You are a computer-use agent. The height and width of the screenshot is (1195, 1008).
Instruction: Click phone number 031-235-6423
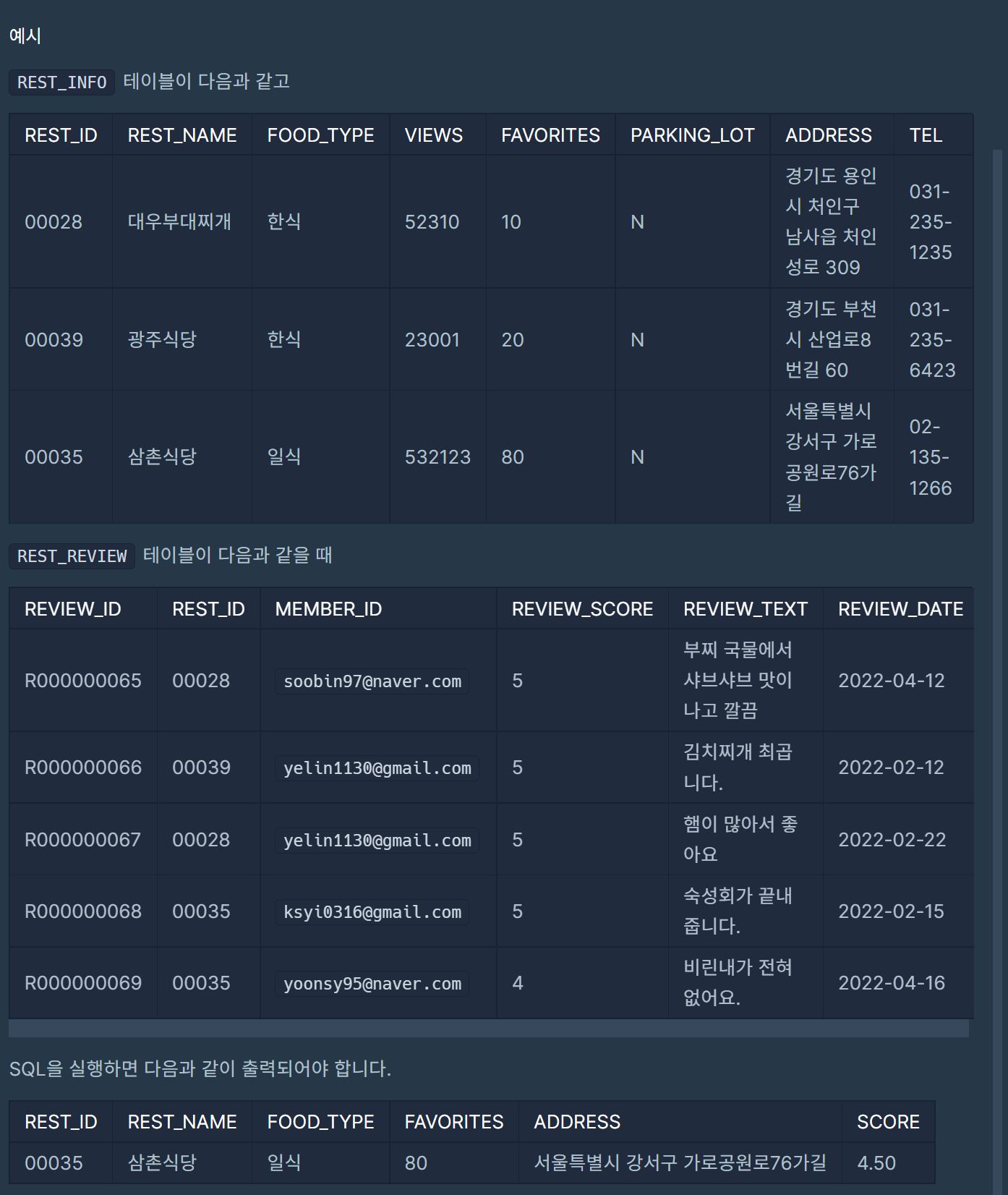[x=932, y=340]
